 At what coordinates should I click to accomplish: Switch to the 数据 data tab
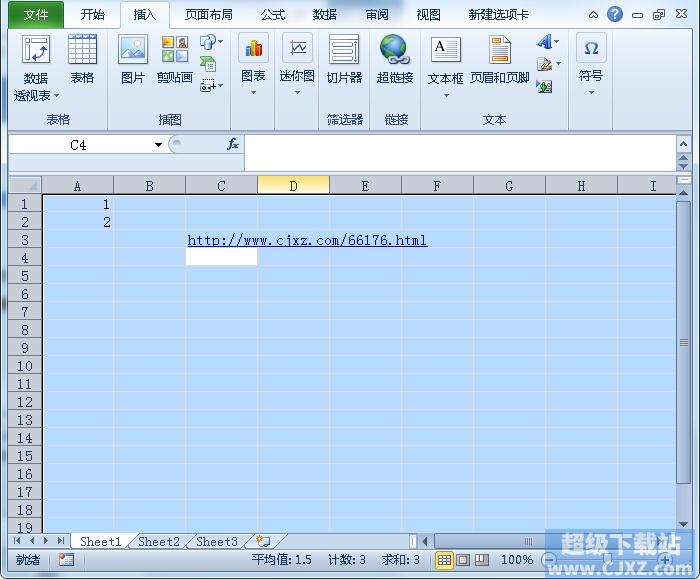pyautogui.click(x=325, y=15)
